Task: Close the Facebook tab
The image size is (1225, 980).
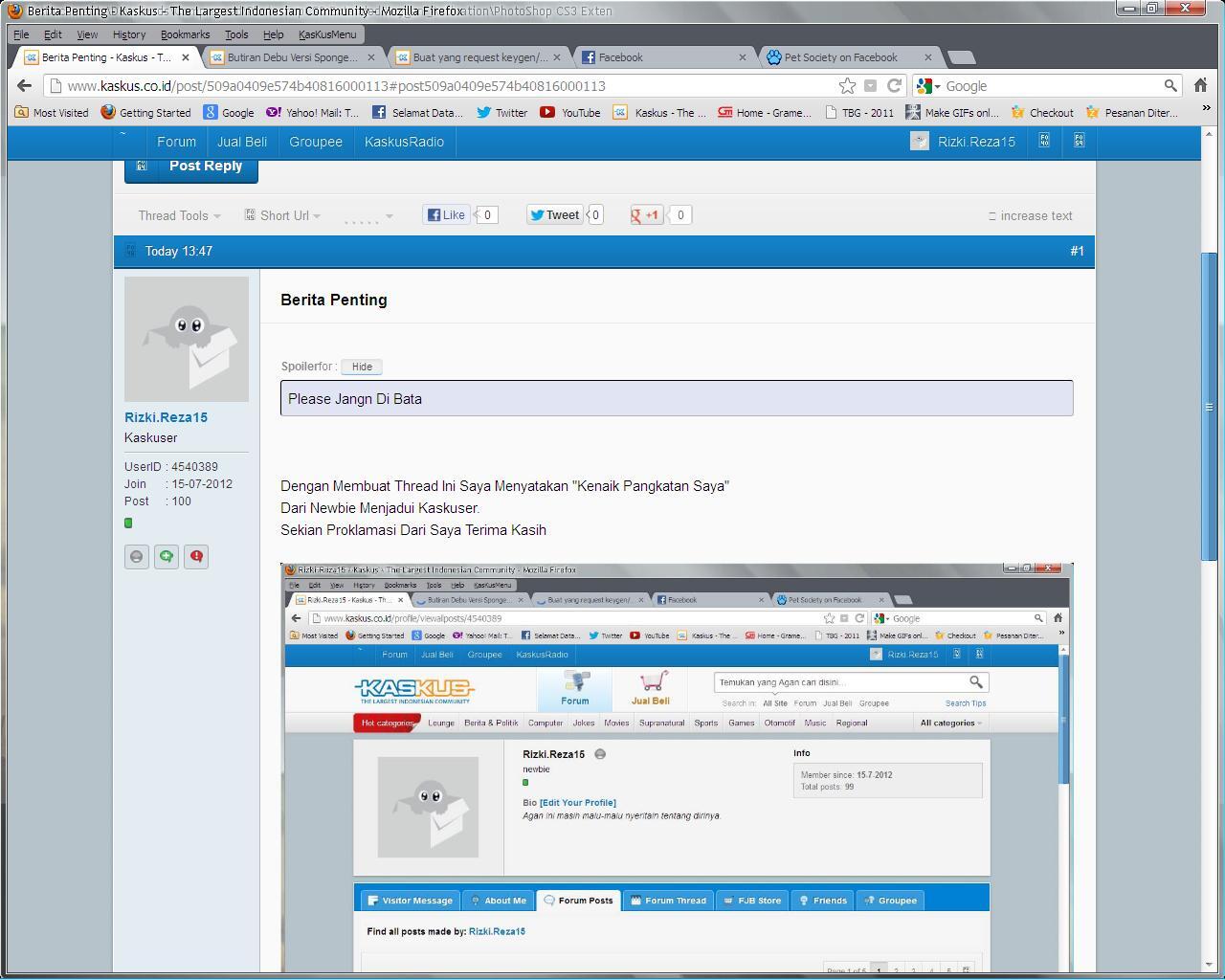Action: coord(743,57)
